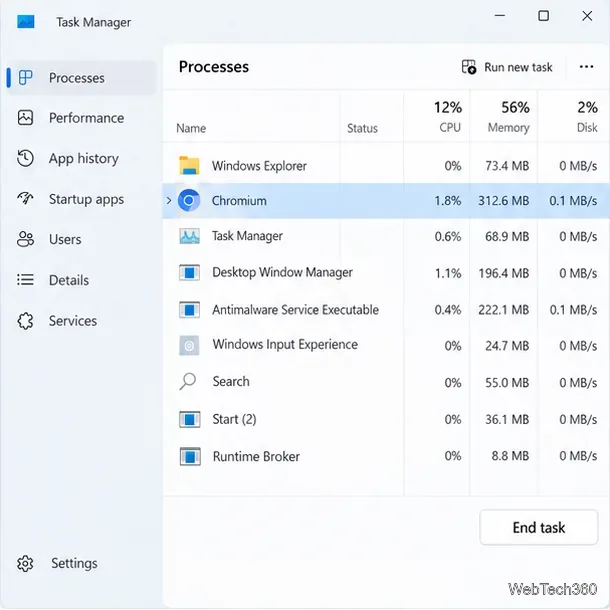610x610 pixels.
Task: Select the Windows Explorer process name
Action: [259, 166]
